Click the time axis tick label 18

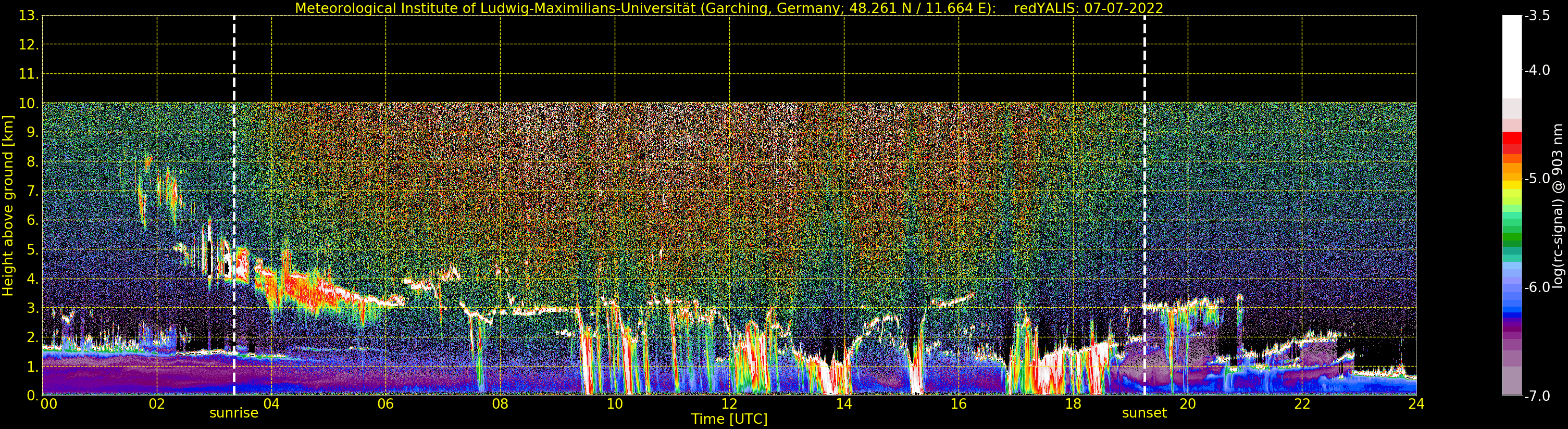click(1073, 404)
